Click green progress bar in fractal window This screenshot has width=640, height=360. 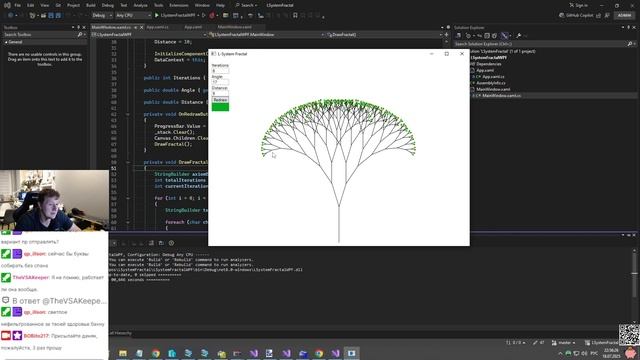[220, 107]
